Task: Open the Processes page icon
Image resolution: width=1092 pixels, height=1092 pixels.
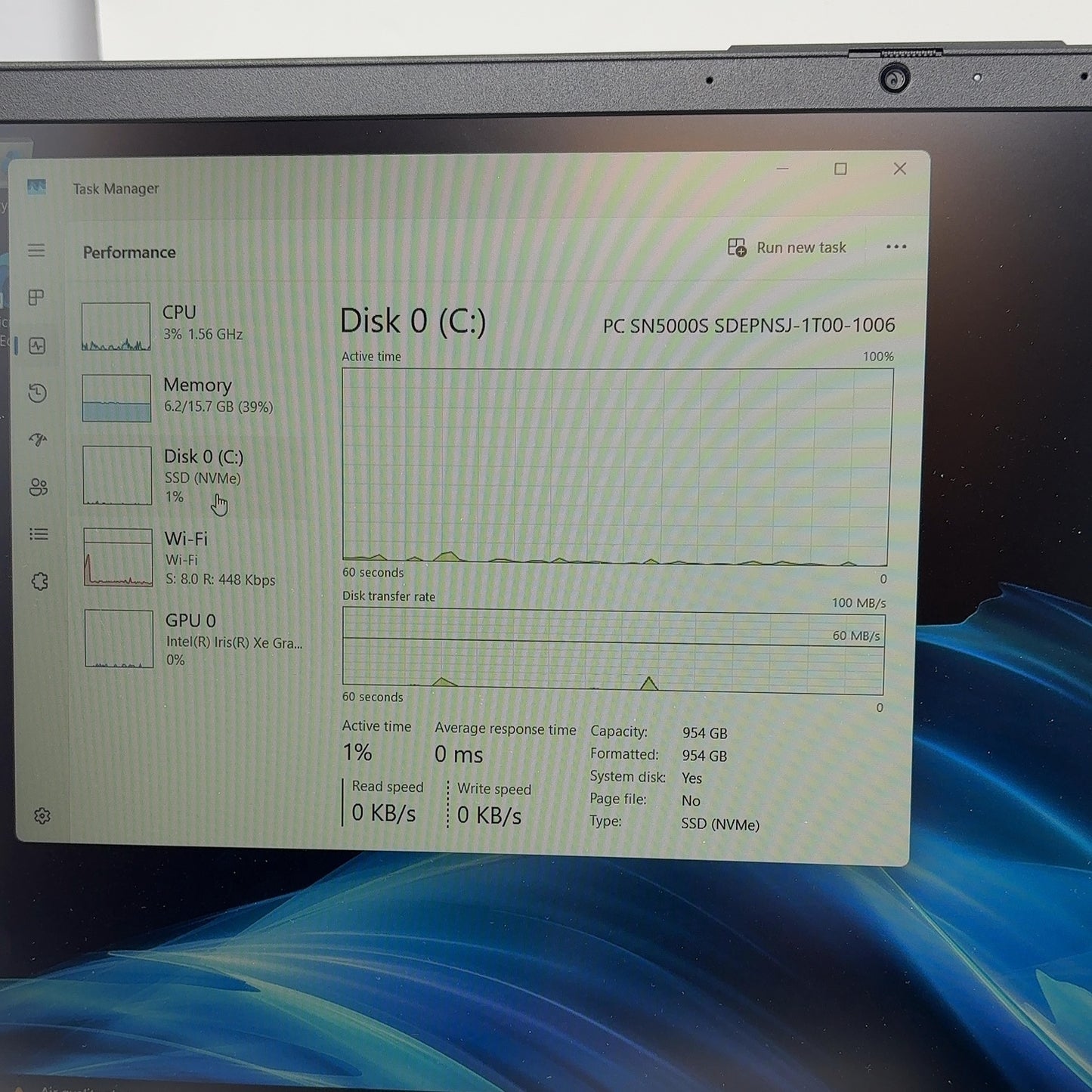Action: coord(36,298)
